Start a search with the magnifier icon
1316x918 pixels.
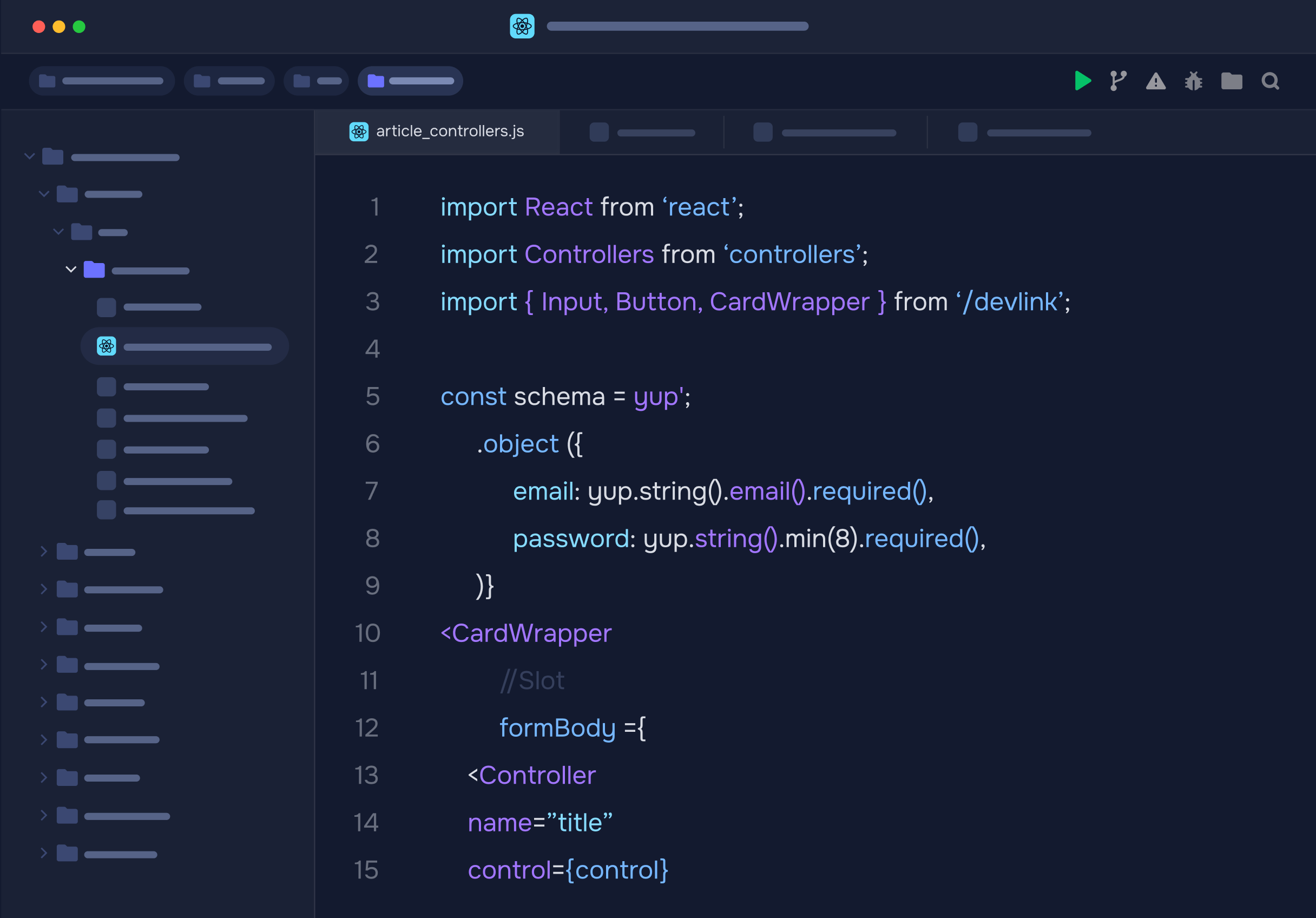(x=1269, y=81)
